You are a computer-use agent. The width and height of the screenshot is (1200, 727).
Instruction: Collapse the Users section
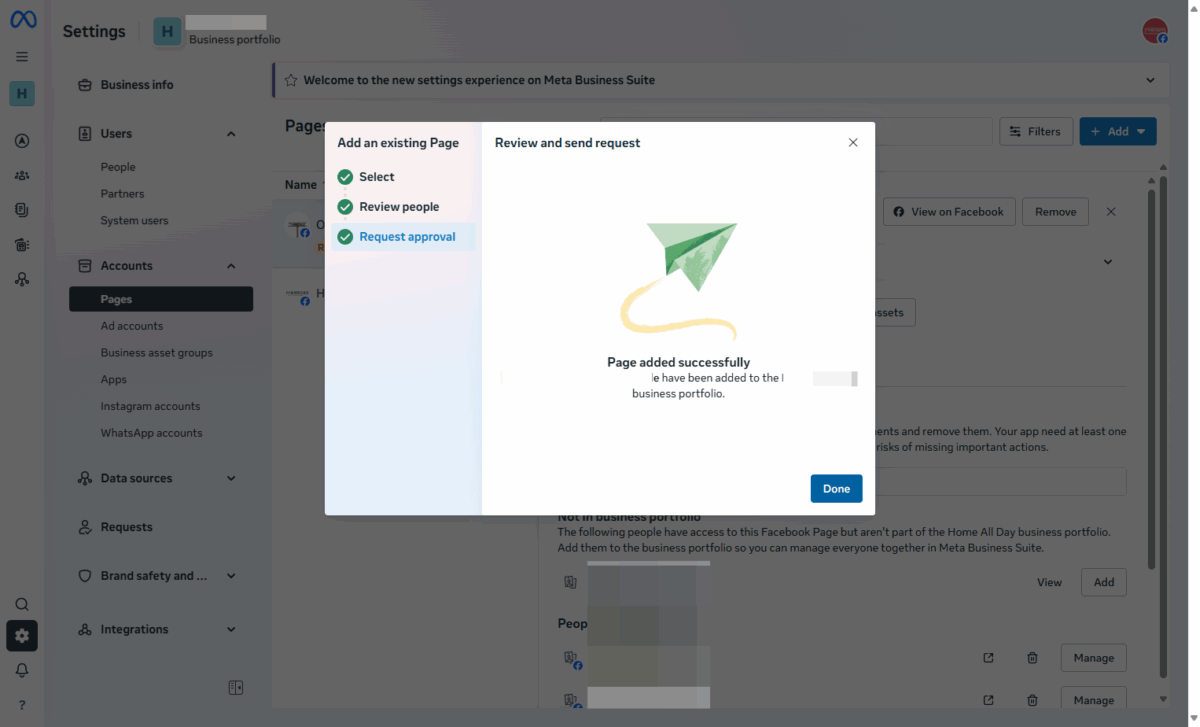(231, 134)
